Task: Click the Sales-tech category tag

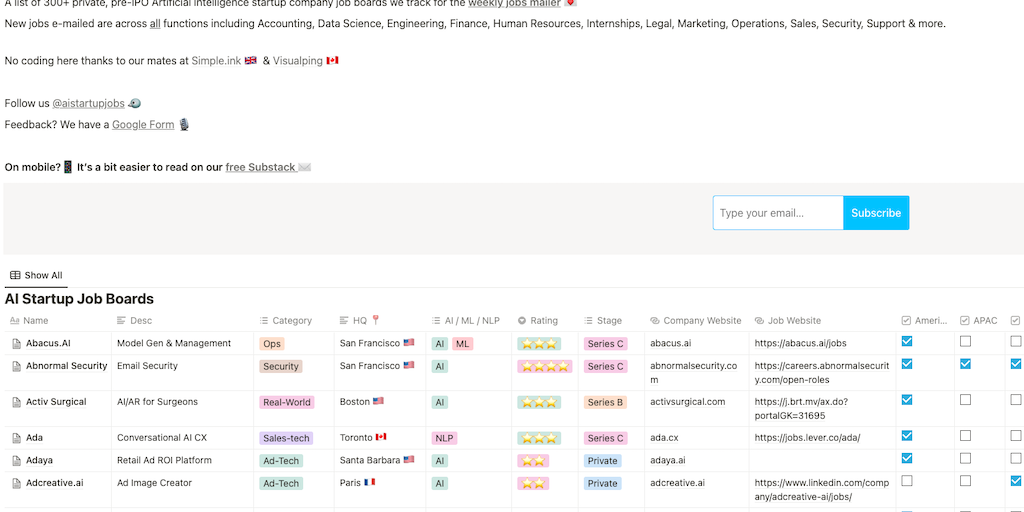Action: pos(286,438)
